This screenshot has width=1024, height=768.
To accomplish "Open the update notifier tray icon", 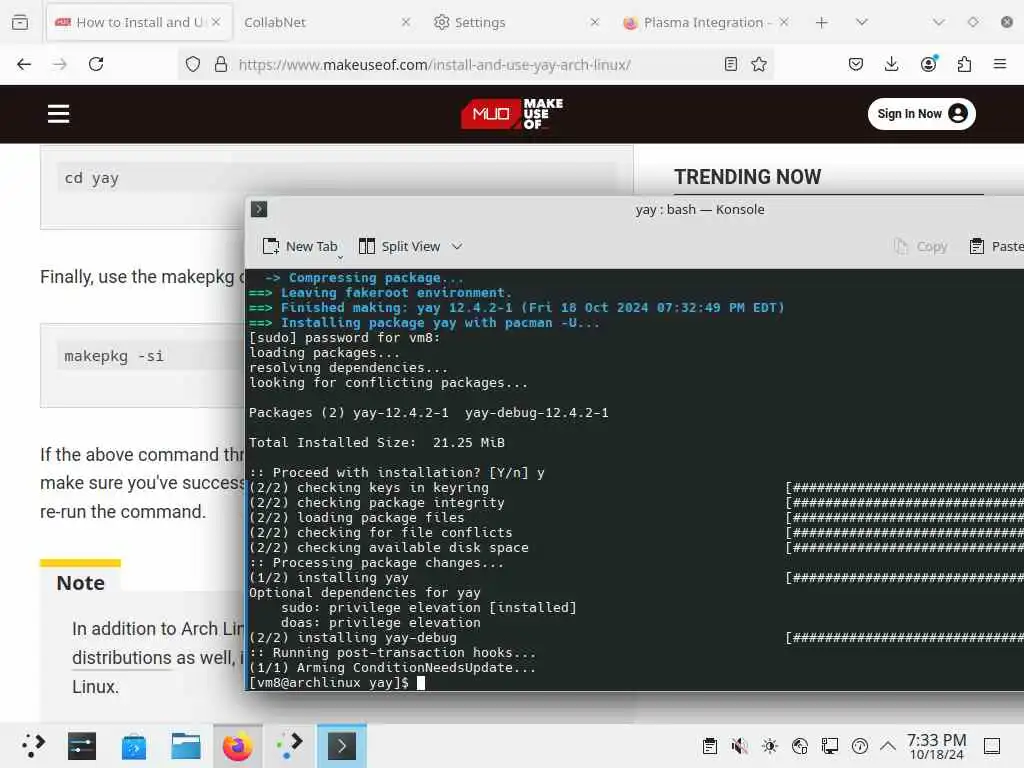I will [x=860, y=746].
